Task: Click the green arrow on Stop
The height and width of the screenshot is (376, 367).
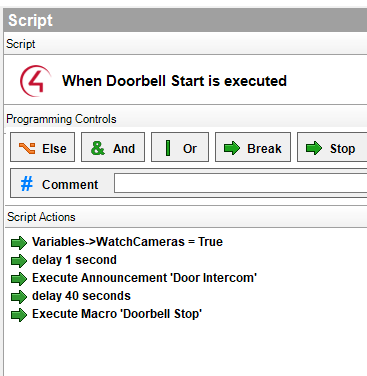Action: 314,148
